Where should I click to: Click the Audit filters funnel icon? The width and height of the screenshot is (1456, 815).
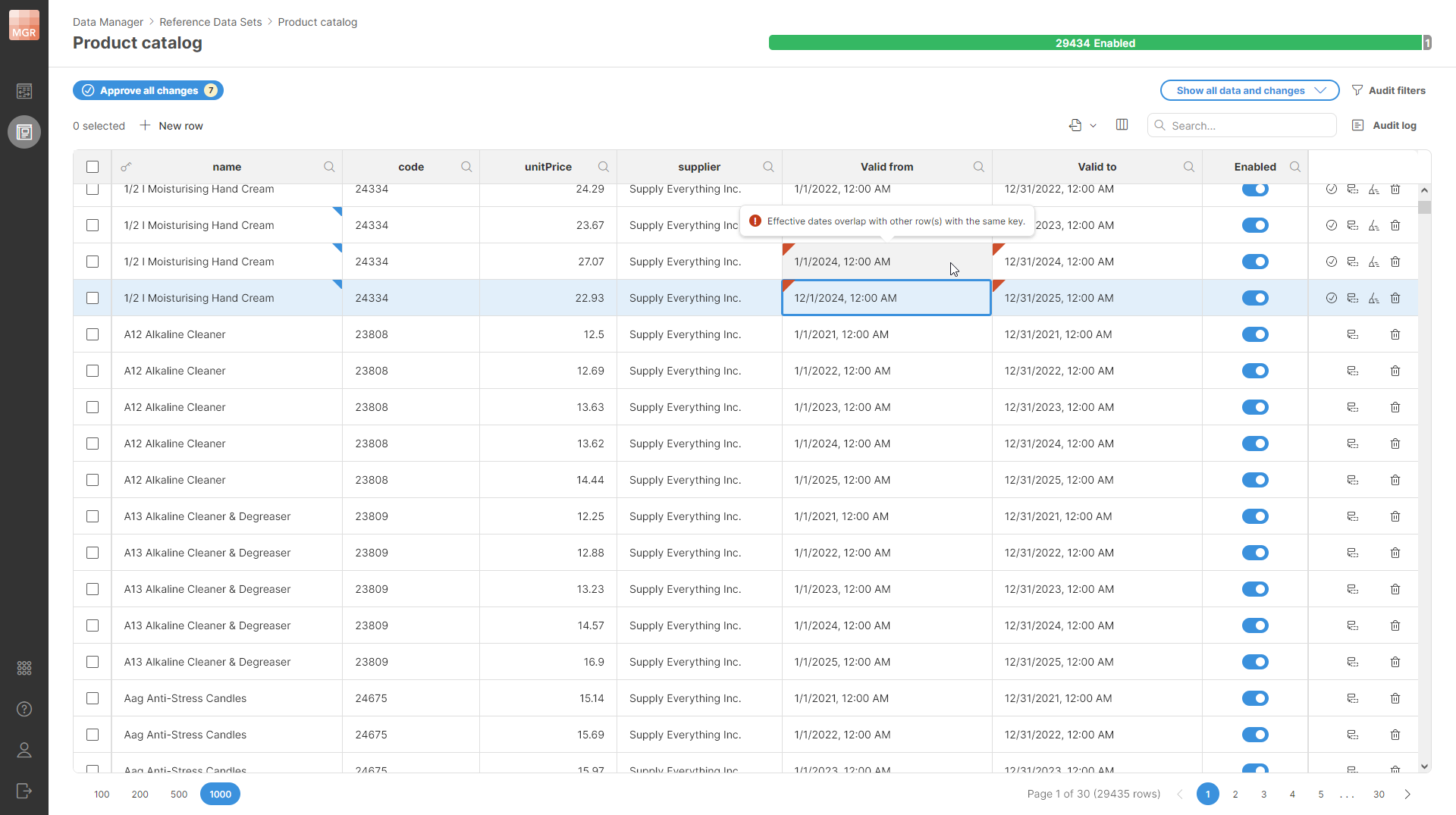1357,90
